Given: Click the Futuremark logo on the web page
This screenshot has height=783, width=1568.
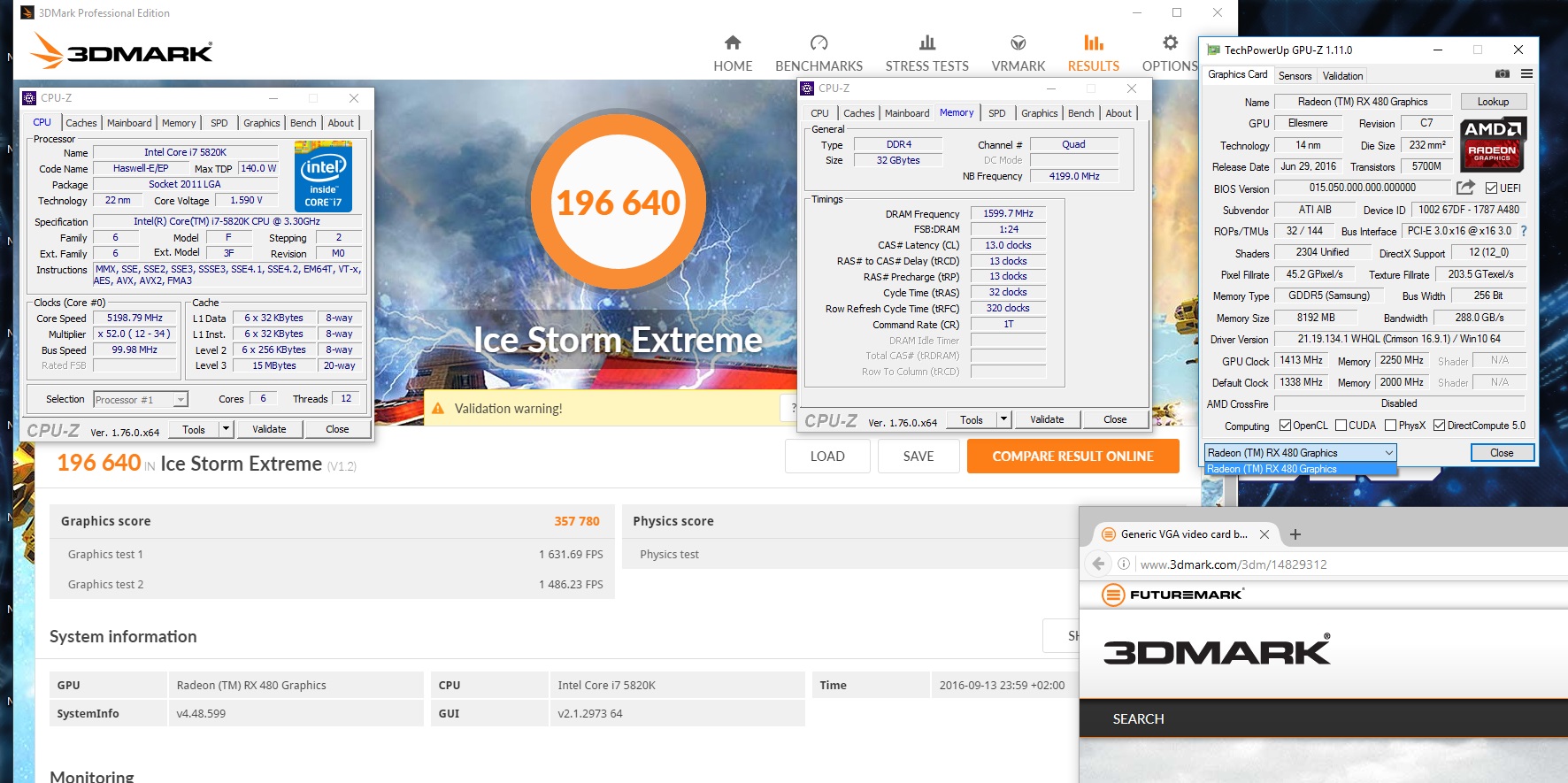Looking at the screenshot, I should click(1172, 595).
